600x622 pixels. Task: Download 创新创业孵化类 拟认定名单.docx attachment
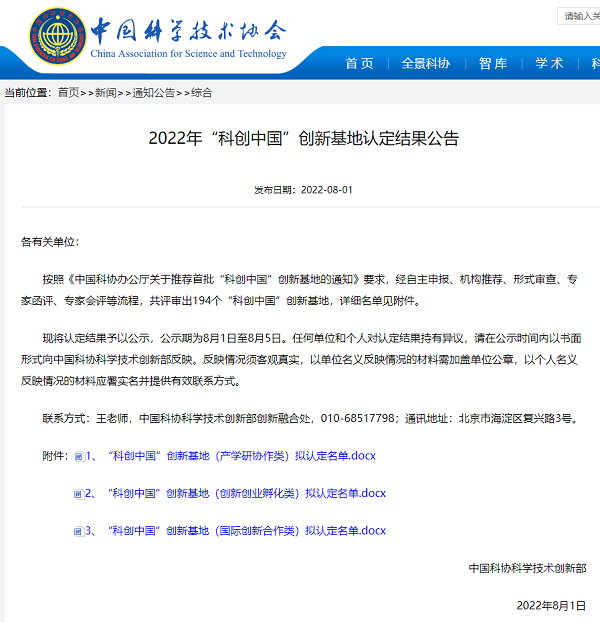[236, 493]
